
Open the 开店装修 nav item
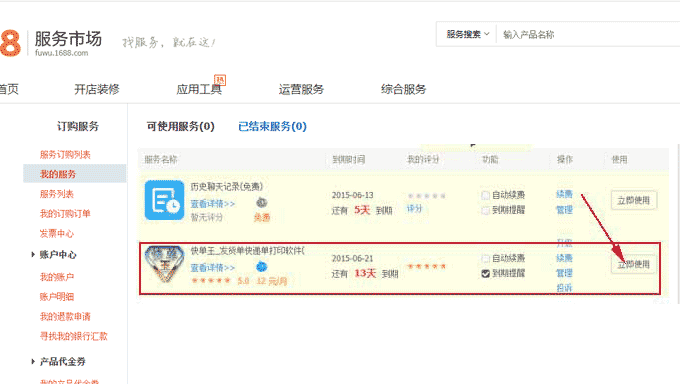tap(97, 89)
